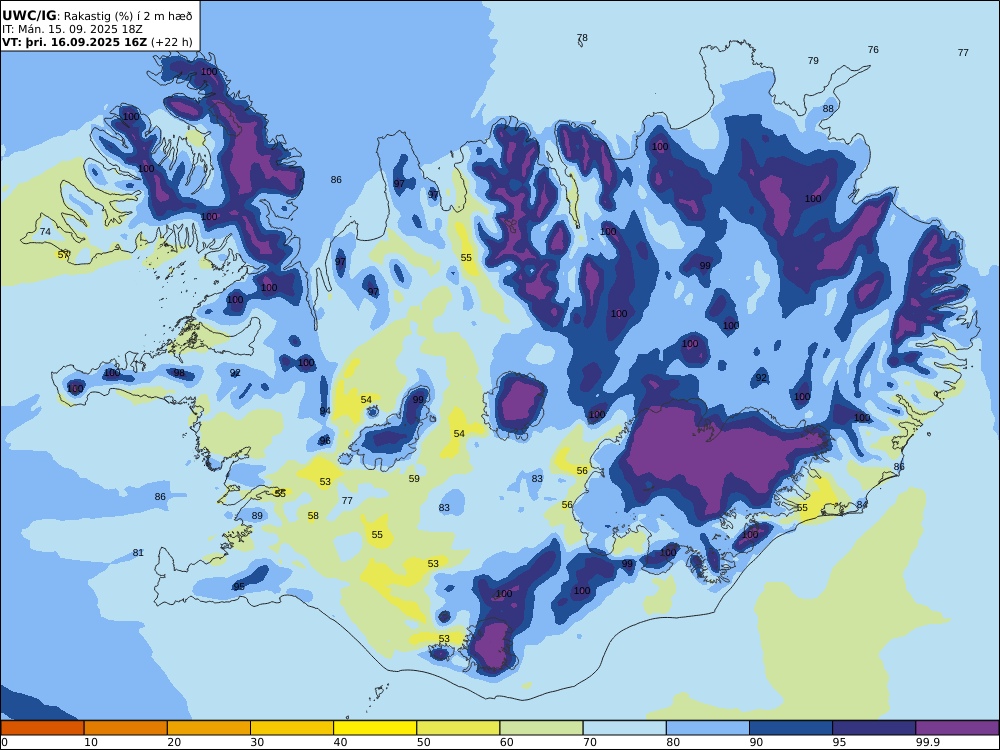Click the legend tick label '60'
The image size is (1000, 750).
click(506, 742)
